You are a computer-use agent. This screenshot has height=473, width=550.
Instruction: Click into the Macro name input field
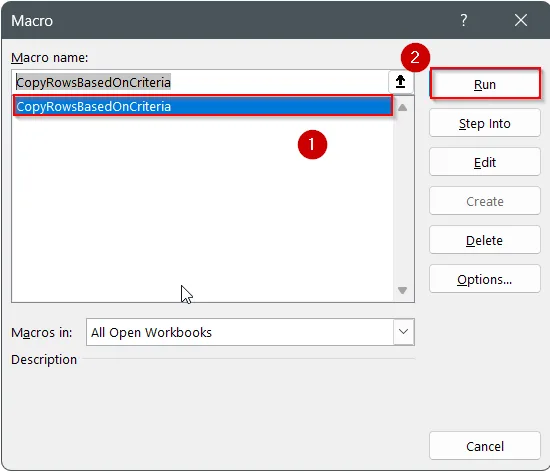[x=200, y=82]
